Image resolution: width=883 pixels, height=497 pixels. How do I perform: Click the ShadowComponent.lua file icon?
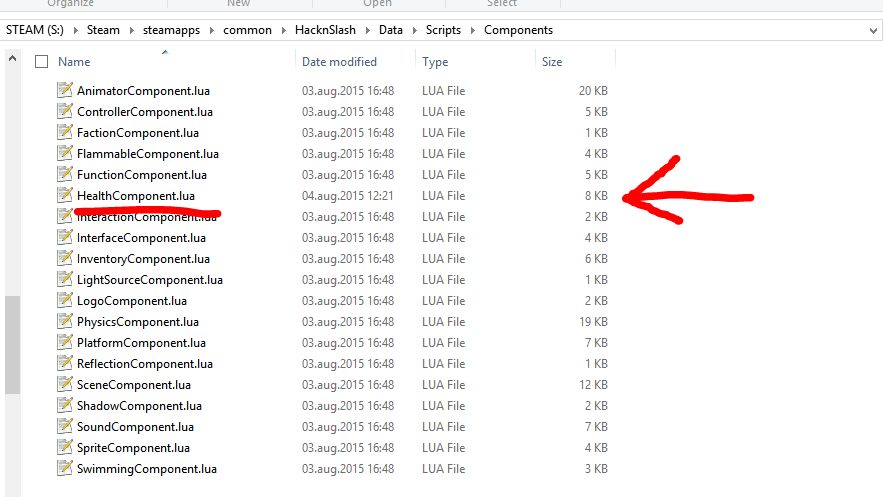pyautogui.click(x=65, y=405)
